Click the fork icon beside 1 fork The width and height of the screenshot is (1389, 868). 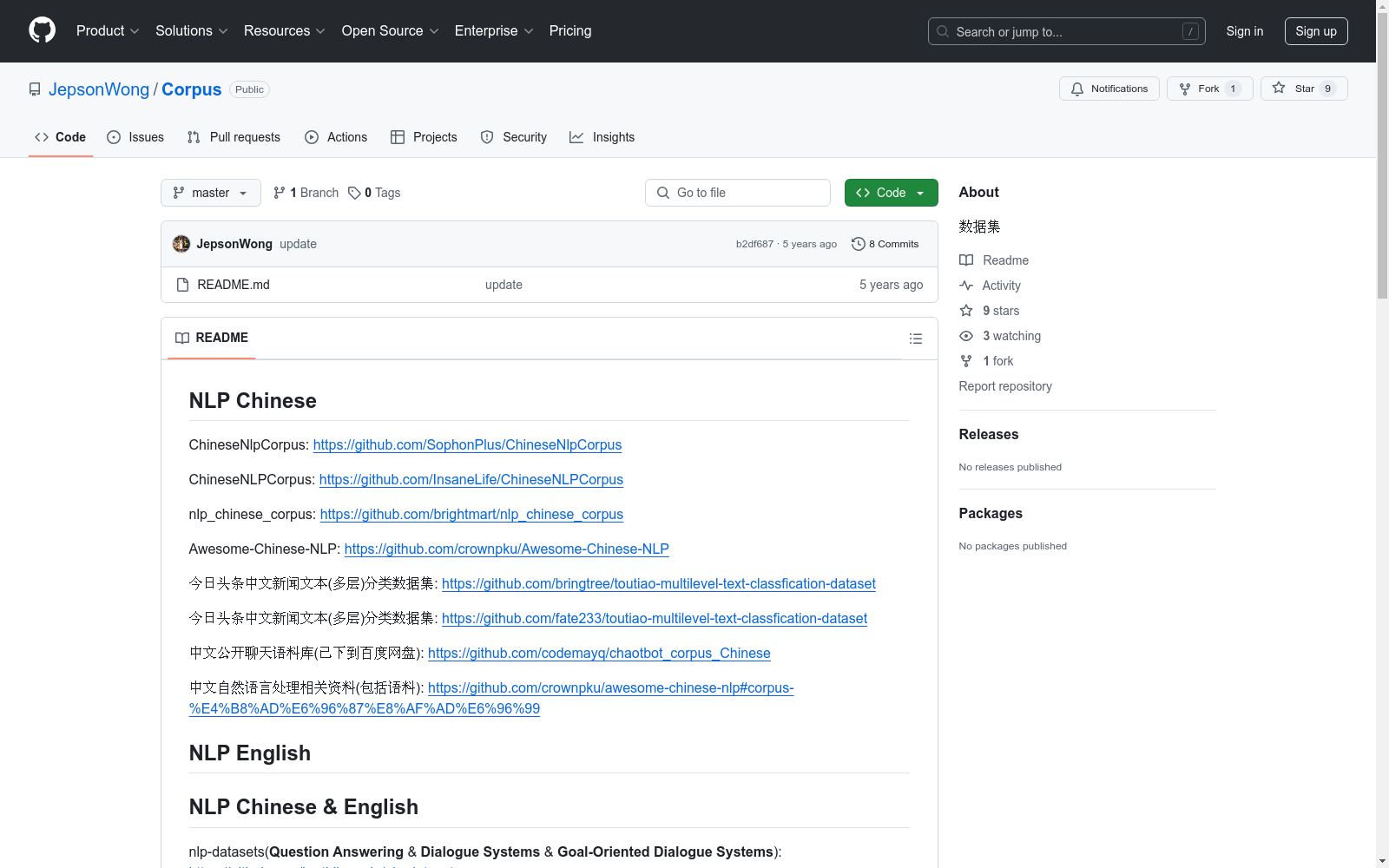[966, 361]
